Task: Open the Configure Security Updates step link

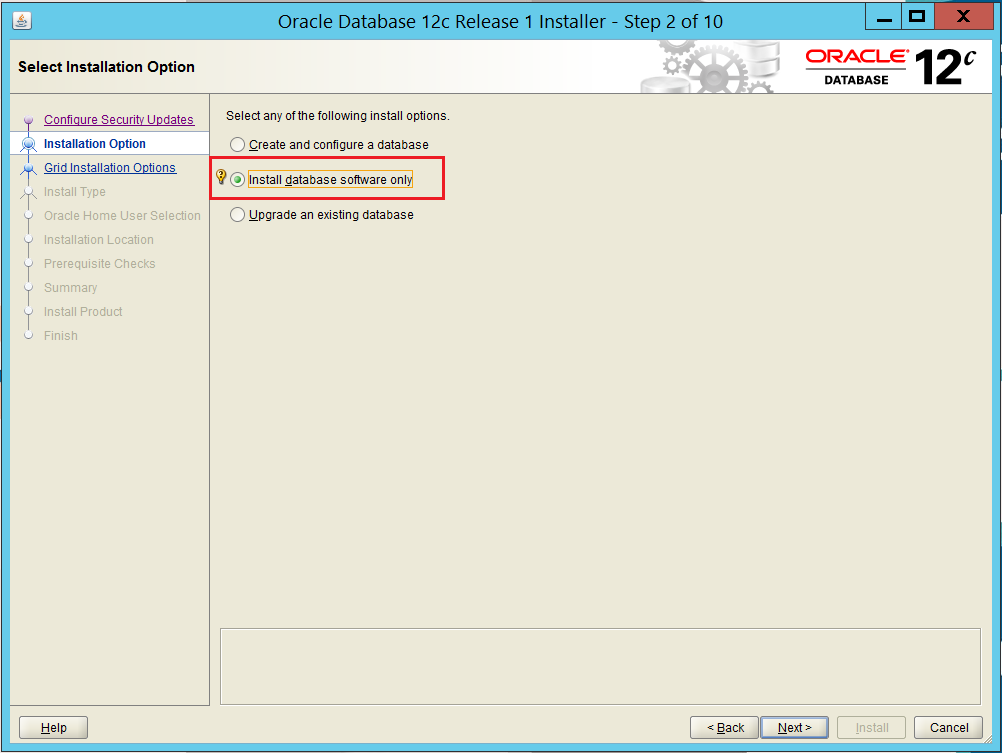Action: pos(119,120)
